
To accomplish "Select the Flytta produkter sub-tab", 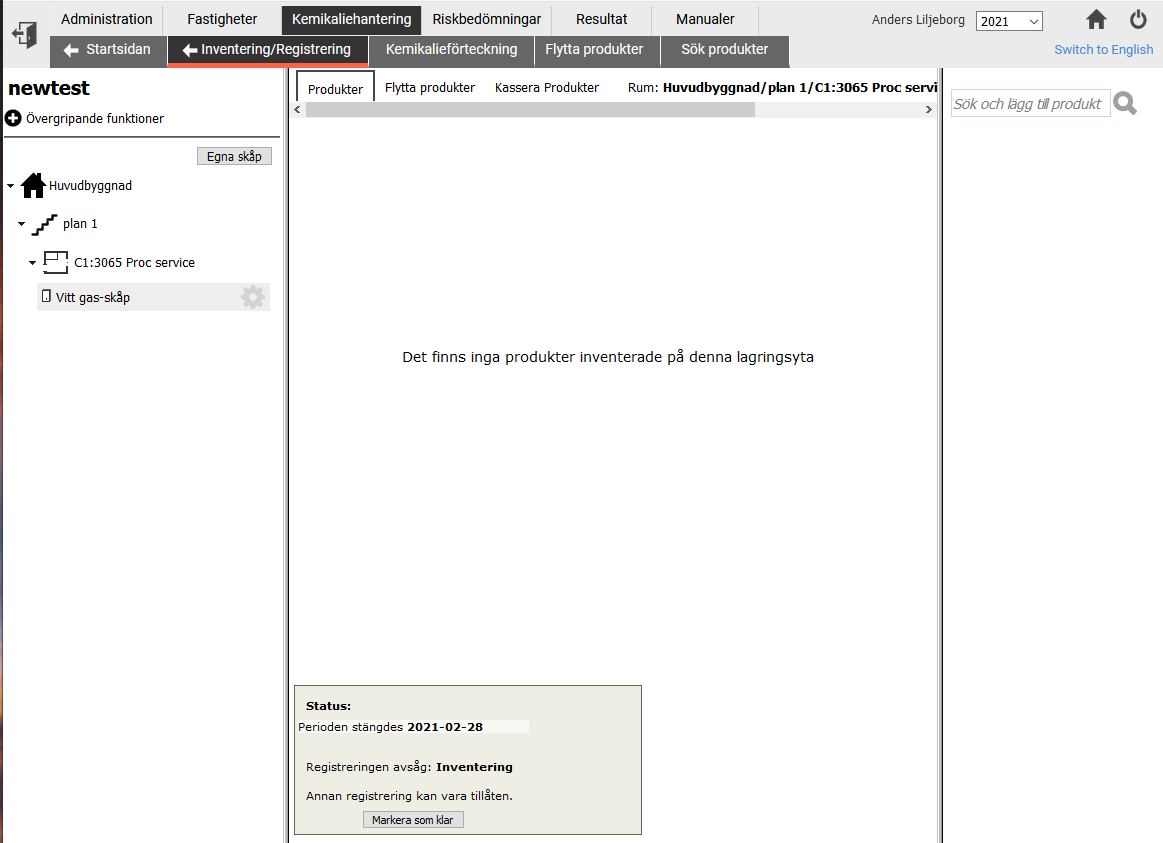I will pyautogui.click(x=429, y=87).
